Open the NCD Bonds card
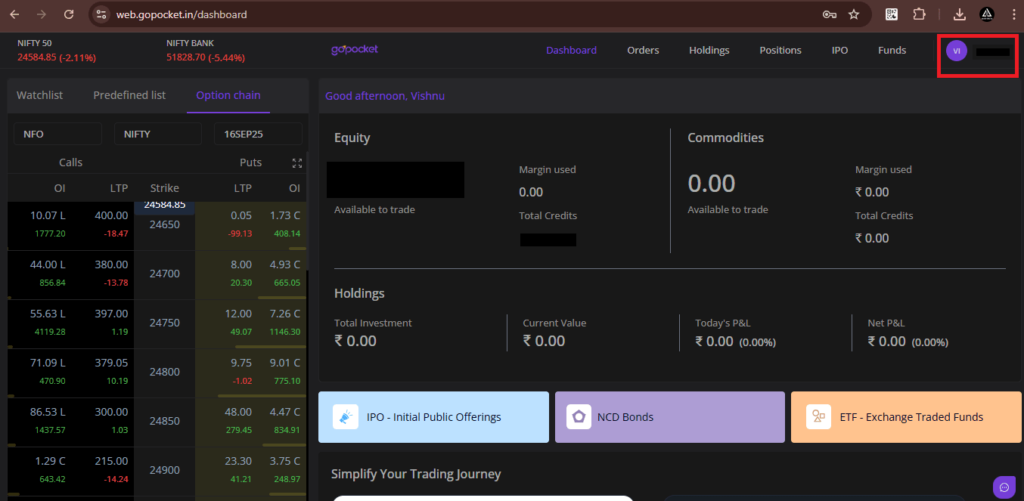The height and width of the screenshot is (501, 1024). [x=669, y=417]
